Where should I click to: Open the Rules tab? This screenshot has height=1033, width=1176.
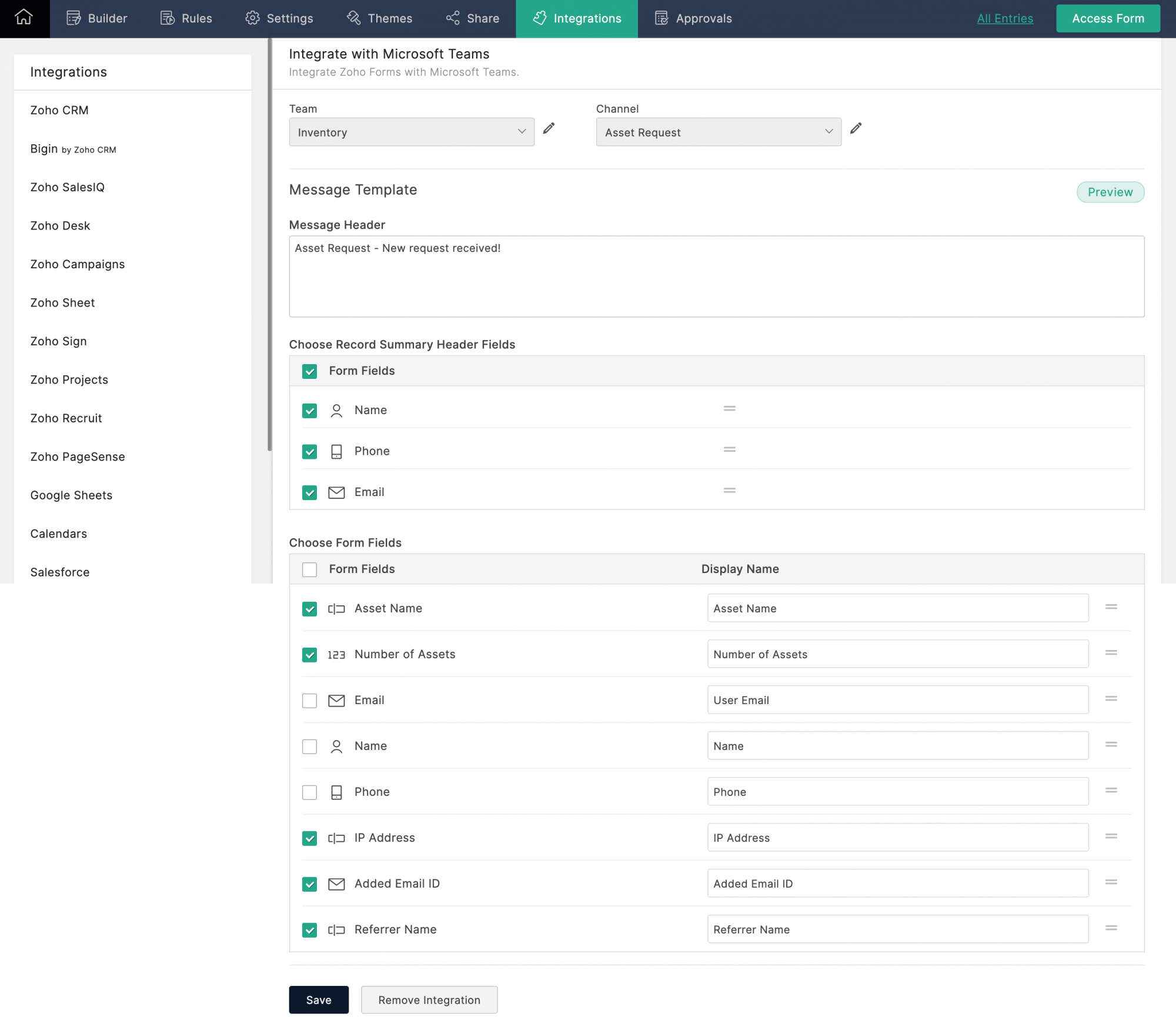click(186, 18)
